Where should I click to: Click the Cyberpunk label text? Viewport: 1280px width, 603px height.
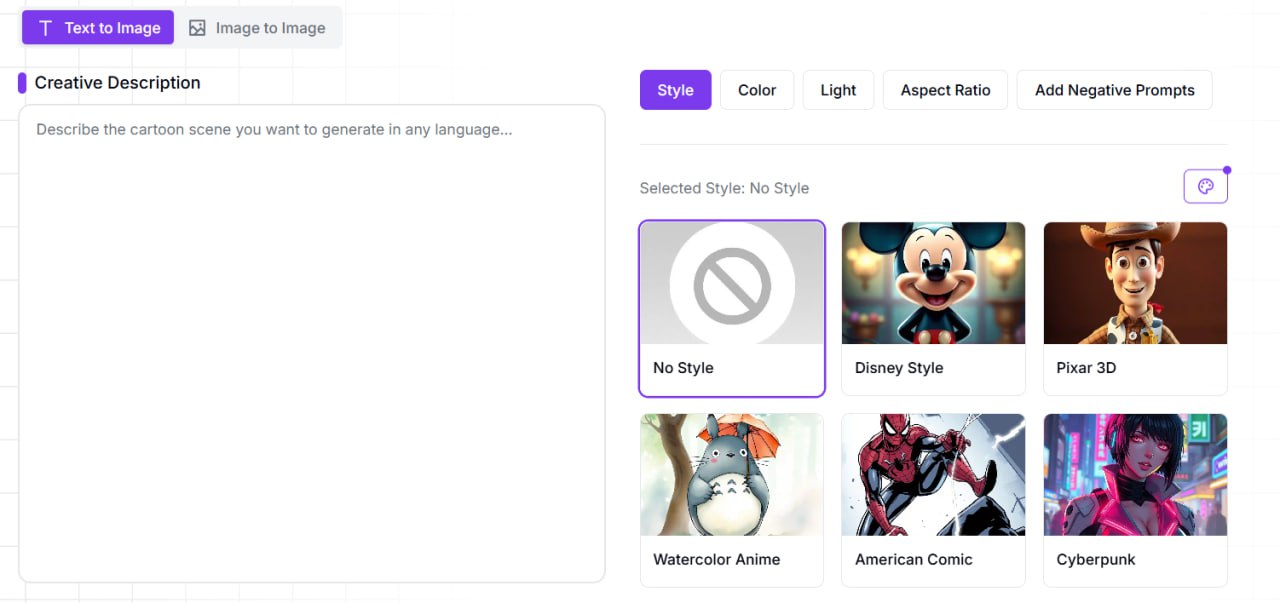(x=1096, y=560)
